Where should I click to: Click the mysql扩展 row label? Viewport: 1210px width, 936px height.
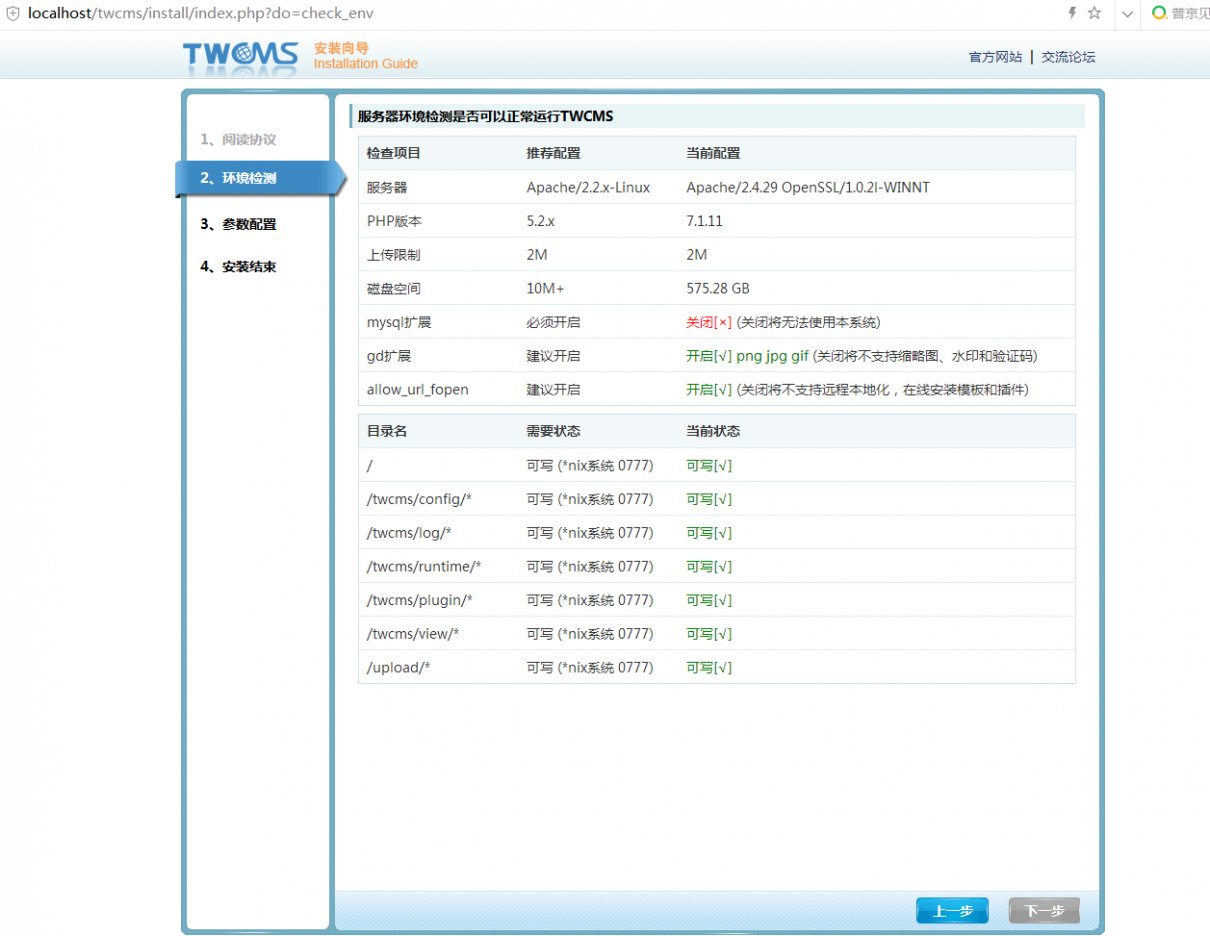pyautogui.click(x=399, y=322)
